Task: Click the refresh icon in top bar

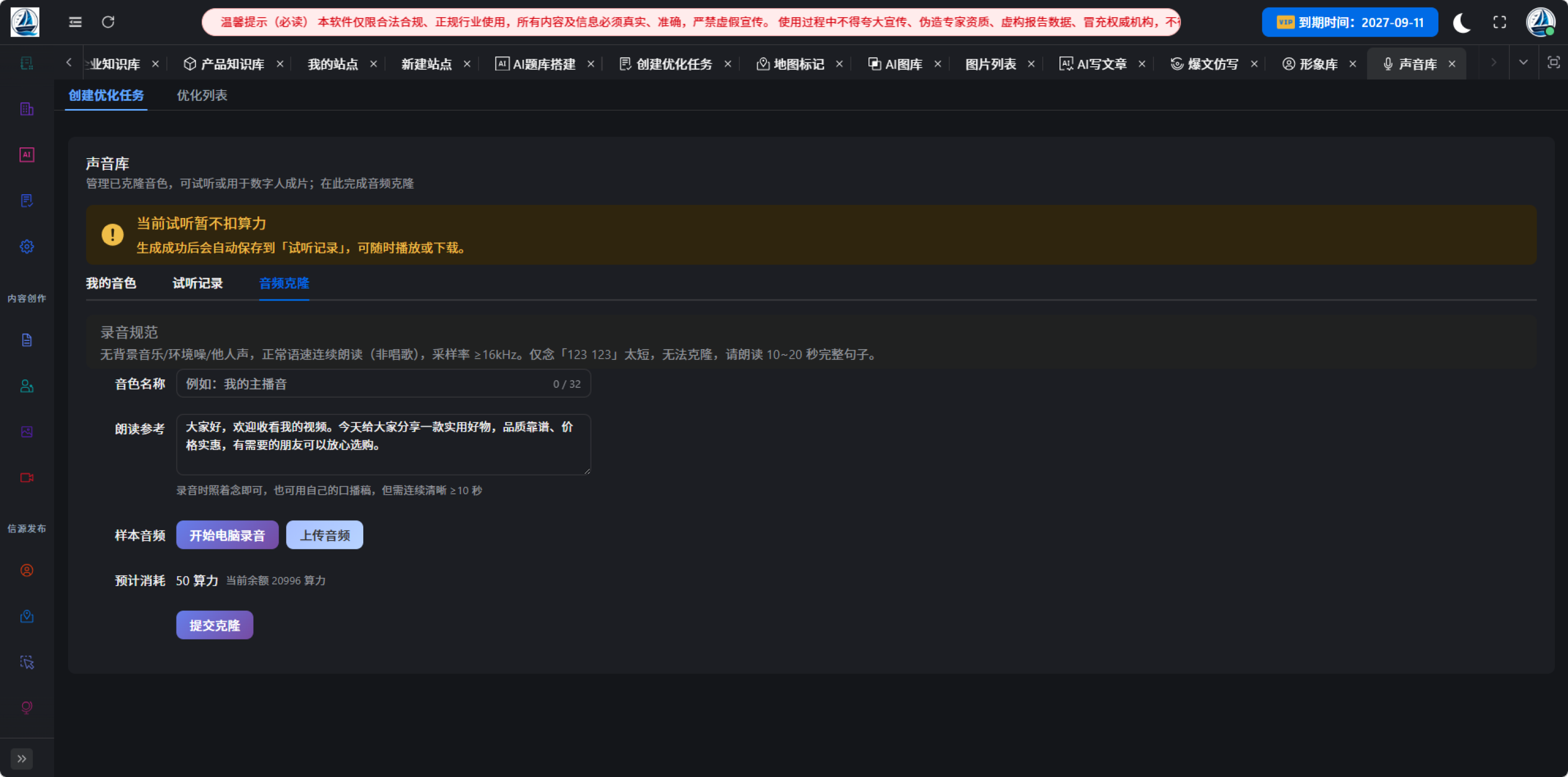Action: 108,22
